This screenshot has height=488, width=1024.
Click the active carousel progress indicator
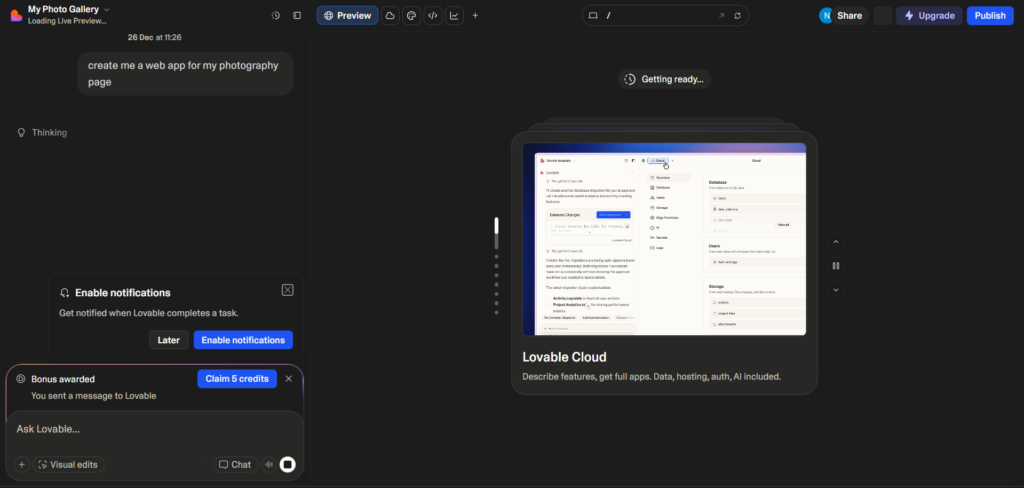(x=496, y=233)
